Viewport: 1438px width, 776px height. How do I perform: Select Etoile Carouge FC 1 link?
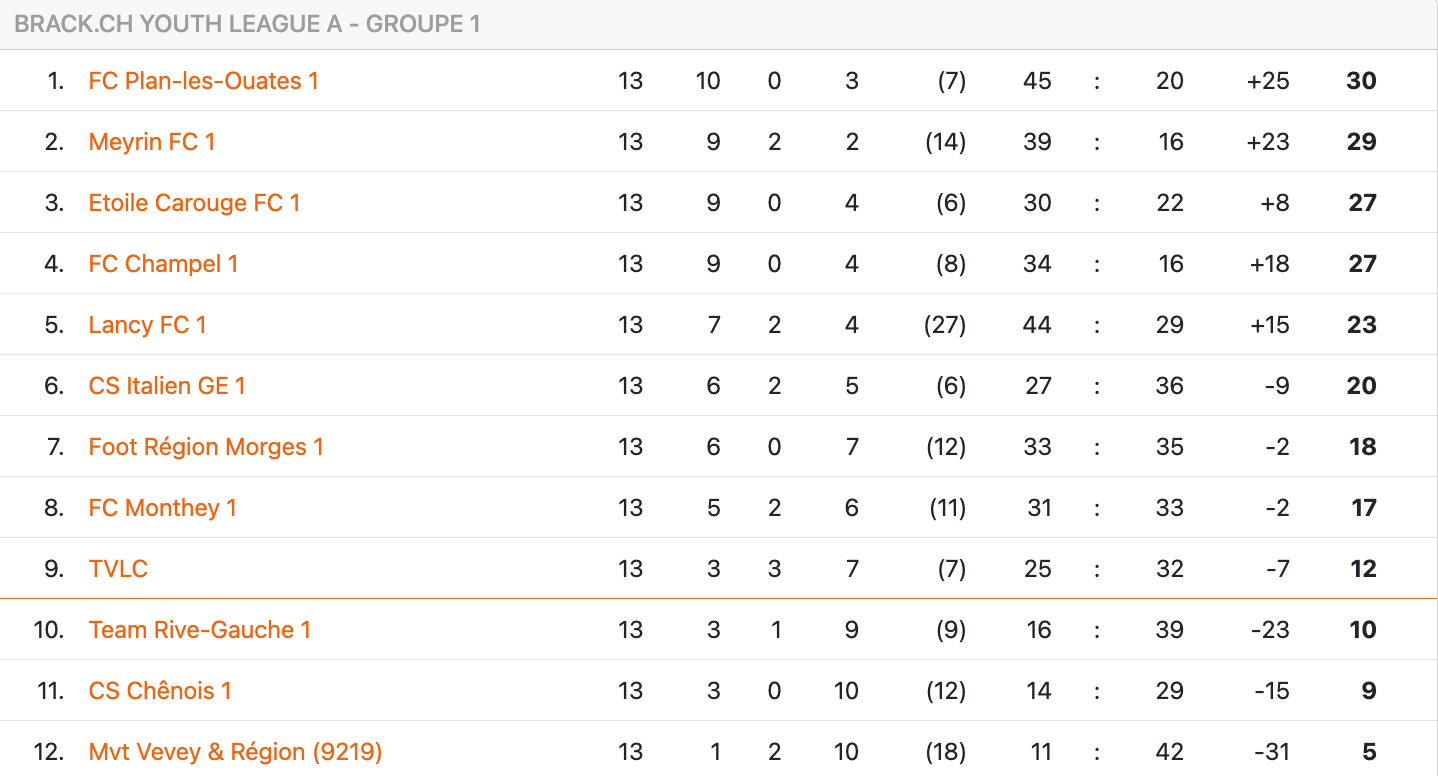(194, 203)
